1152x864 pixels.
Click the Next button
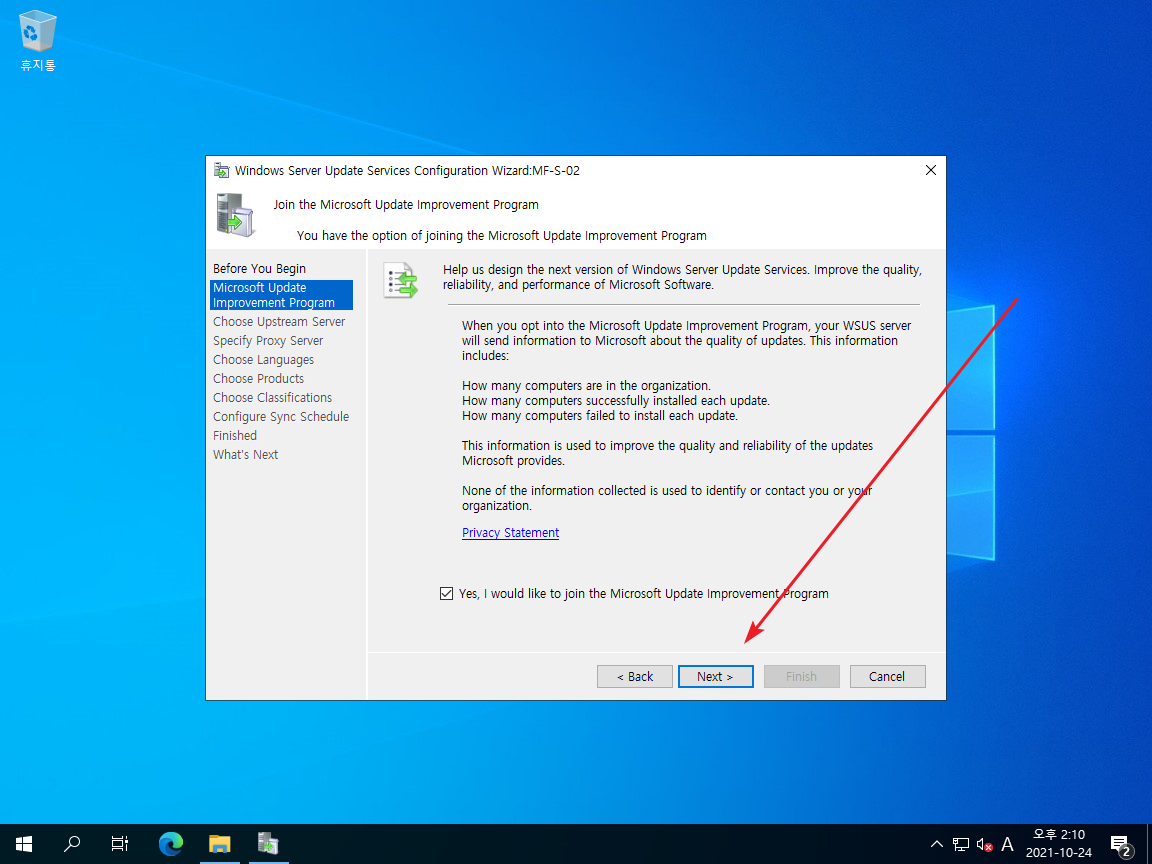(x=716, y=677)
